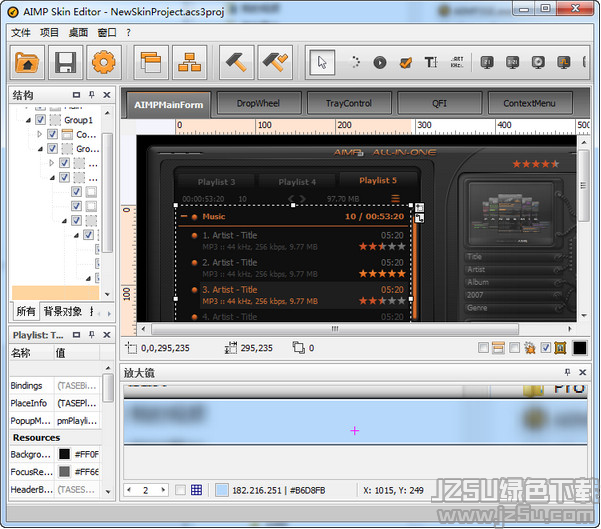Uncheck the ticked checkbox beside frame icon

coord(545,348)
